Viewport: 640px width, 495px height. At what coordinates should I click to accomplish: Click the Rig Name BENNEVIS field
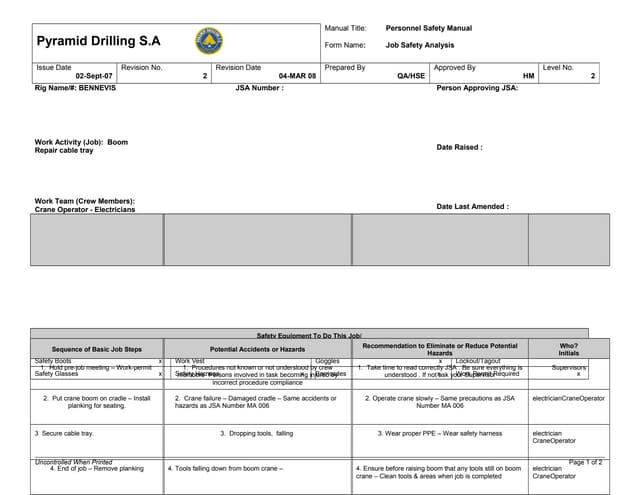[x=75, y=88]
